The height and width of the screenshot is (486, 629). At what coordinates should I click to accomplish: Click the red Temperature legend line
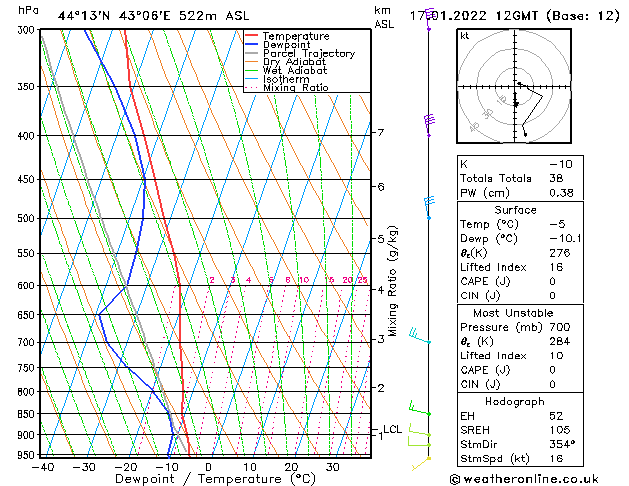(252, 36)
